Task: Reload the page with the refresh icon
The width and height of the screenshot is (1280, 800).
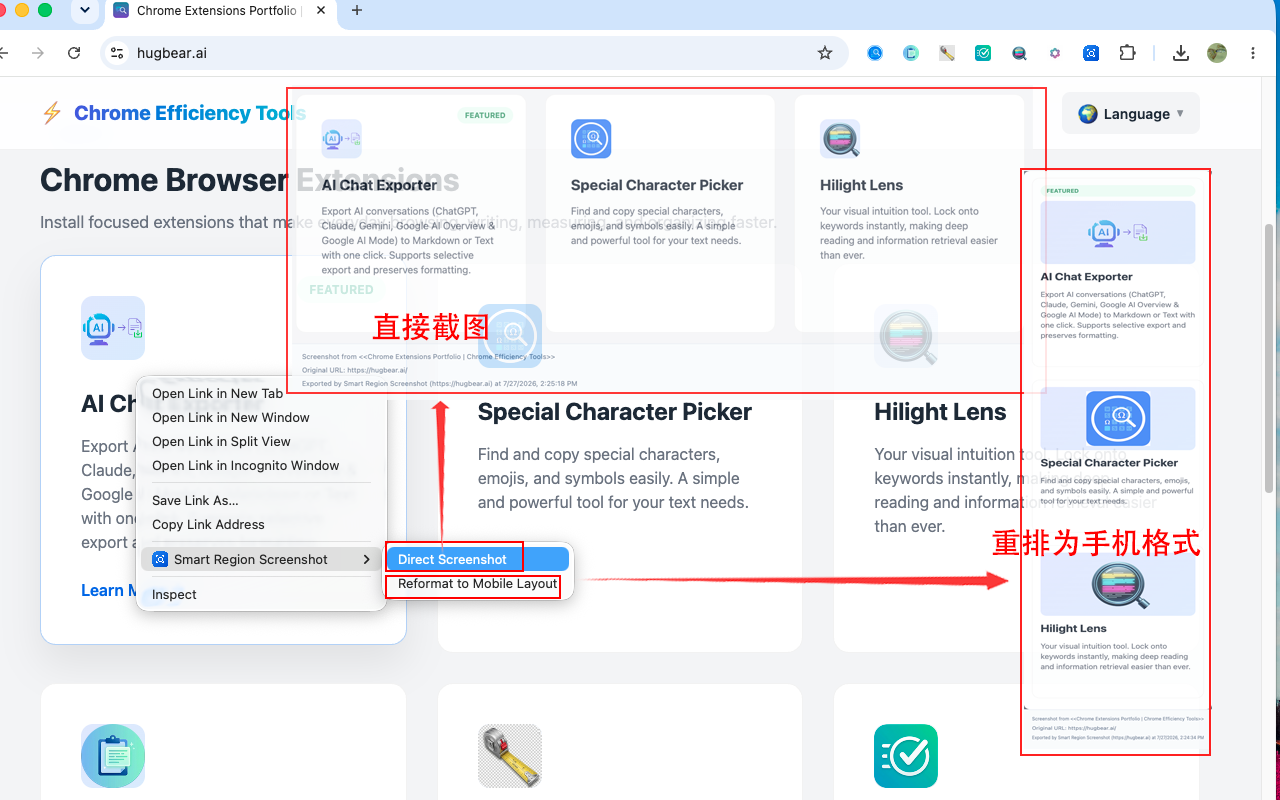Action: point(74,53)
